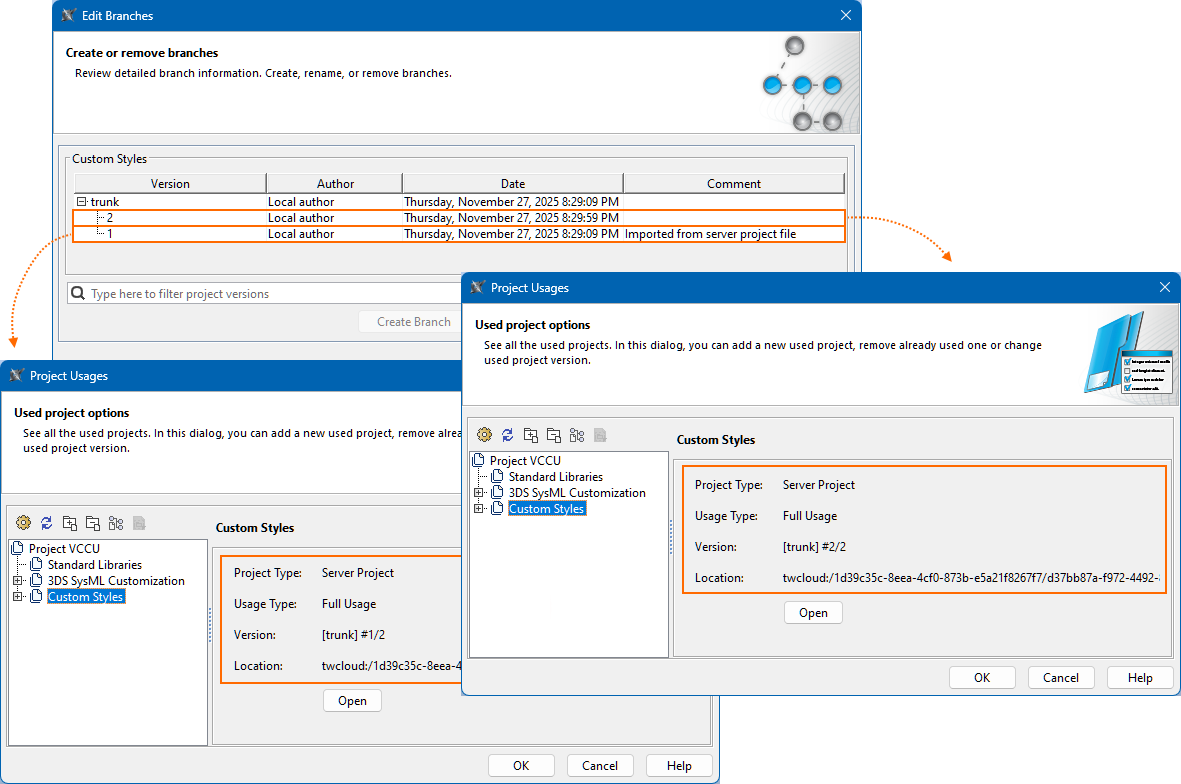This screenshot has width=1181, height=784.
Task: Click options gear icon in #2/2 Project Usages dialog
Action: [x=485, y=435]
